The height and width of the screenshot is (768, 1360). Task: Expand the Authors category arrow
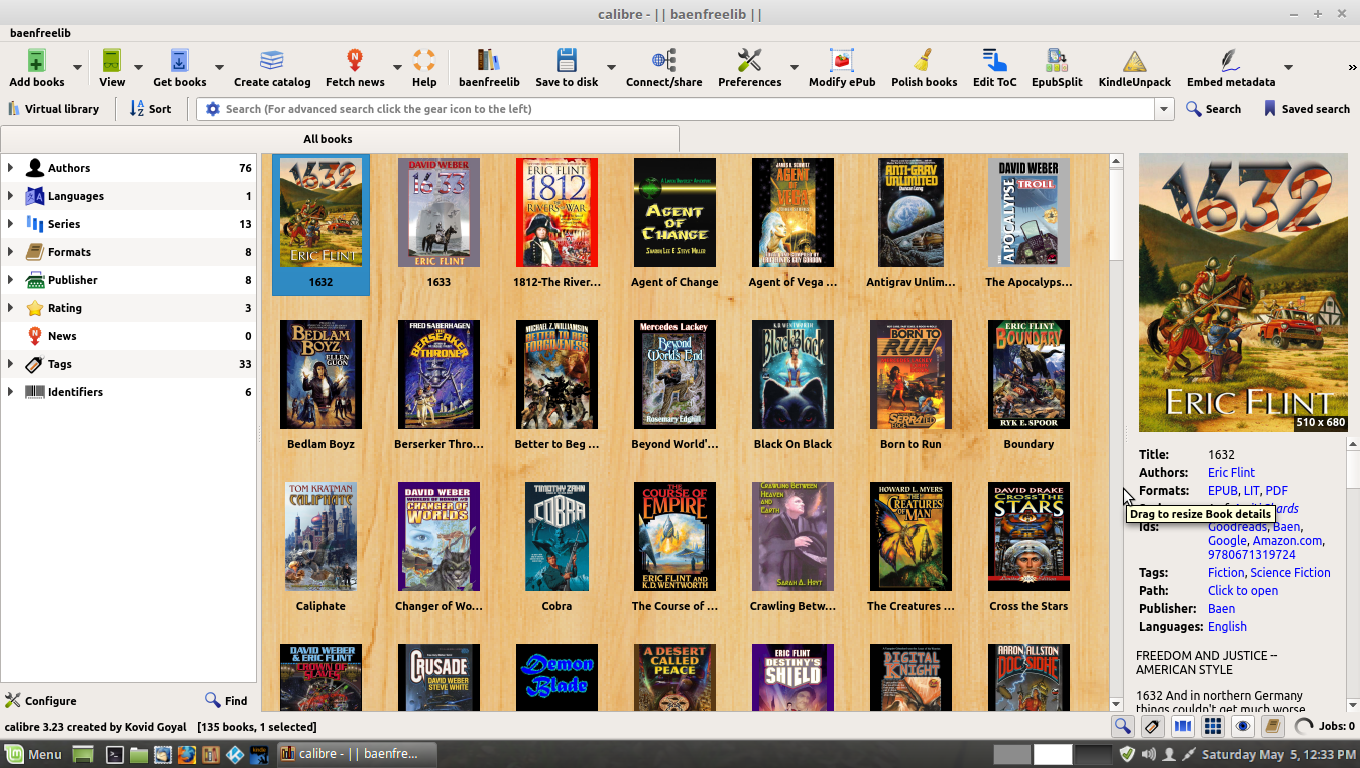tap(10, 168)
